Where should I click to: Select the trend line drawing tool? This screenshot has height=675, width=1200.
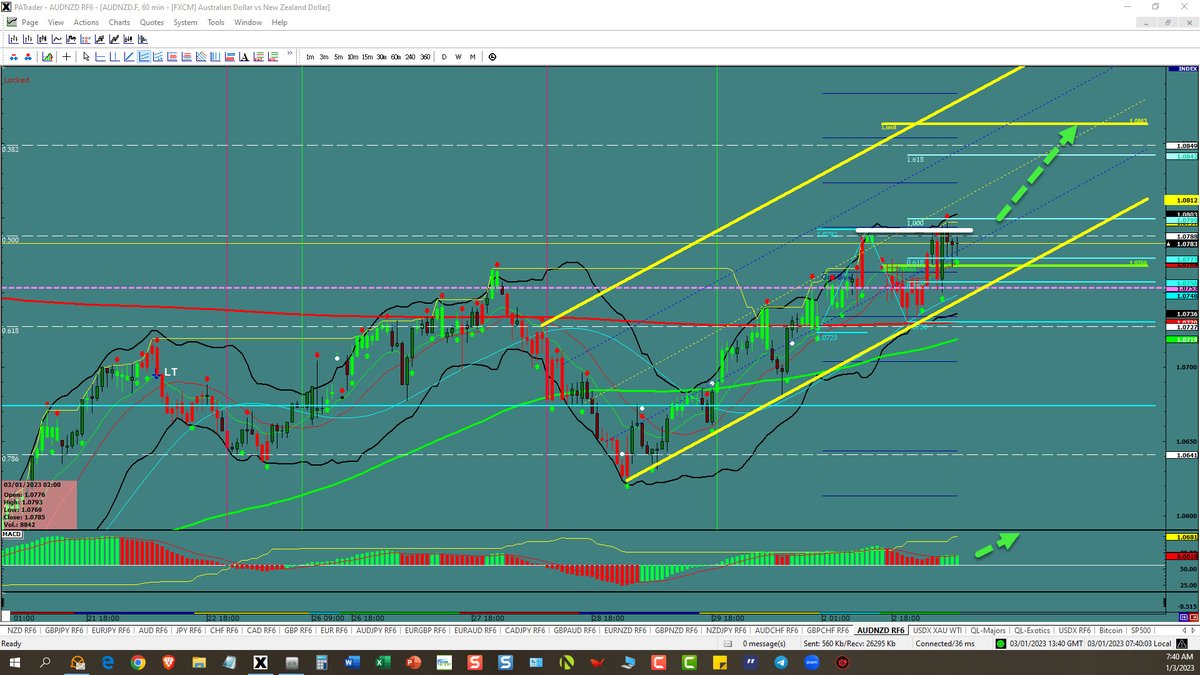[x=129, y=57]
